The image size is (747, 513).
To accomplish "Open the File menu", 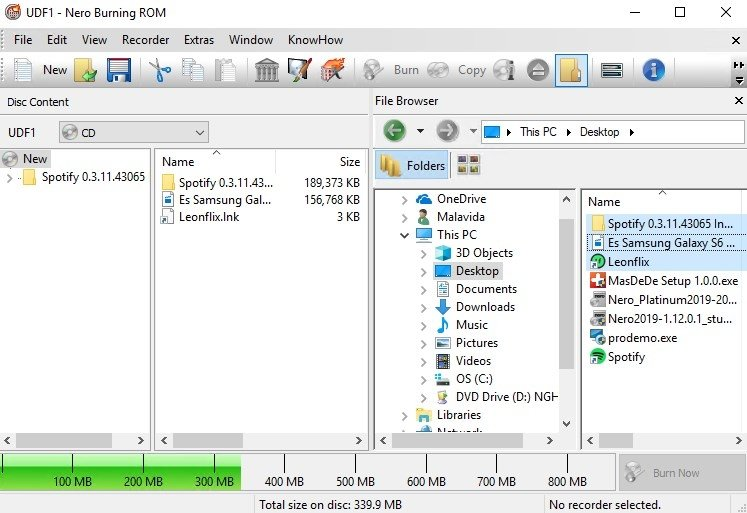I will [x=23, y=40].
